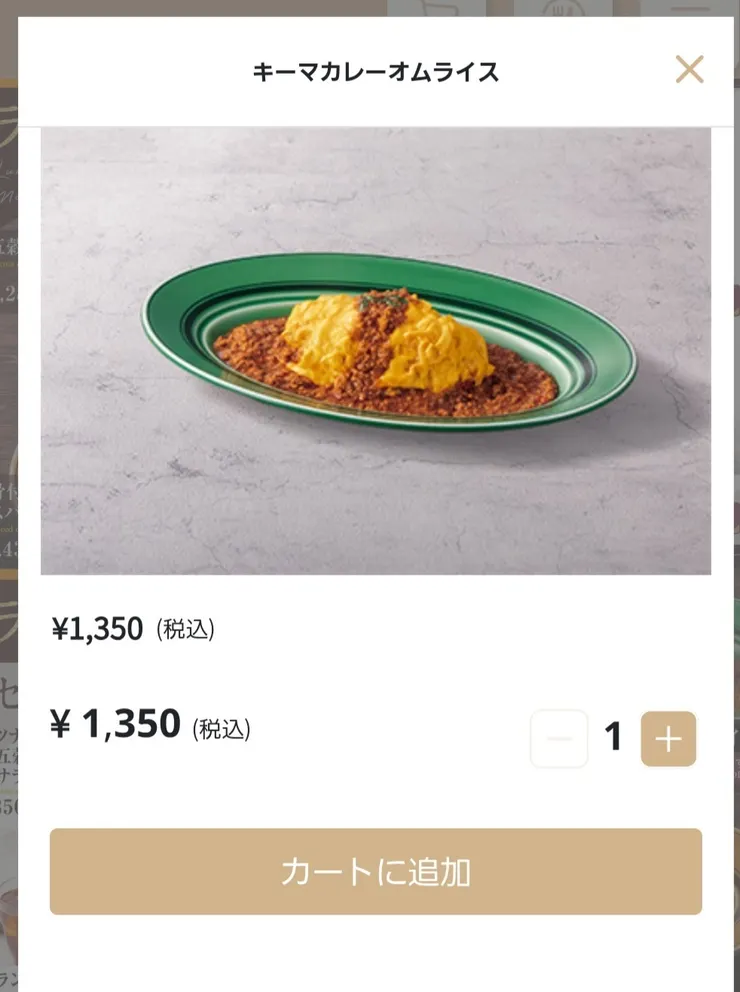Tap the dimmed hamburger menu icon at top right

click(689, 8)
